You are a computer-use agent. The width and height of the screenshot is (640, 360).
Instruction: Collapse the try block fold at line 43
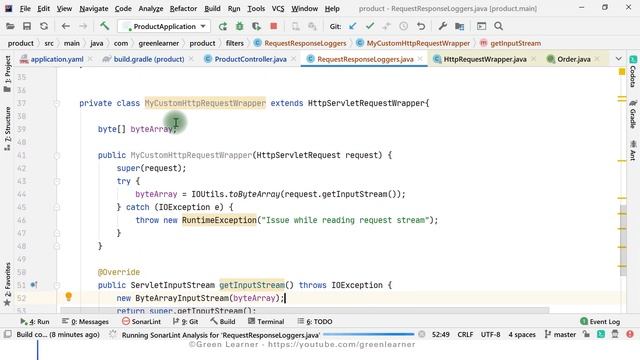(x=57, y=181)
